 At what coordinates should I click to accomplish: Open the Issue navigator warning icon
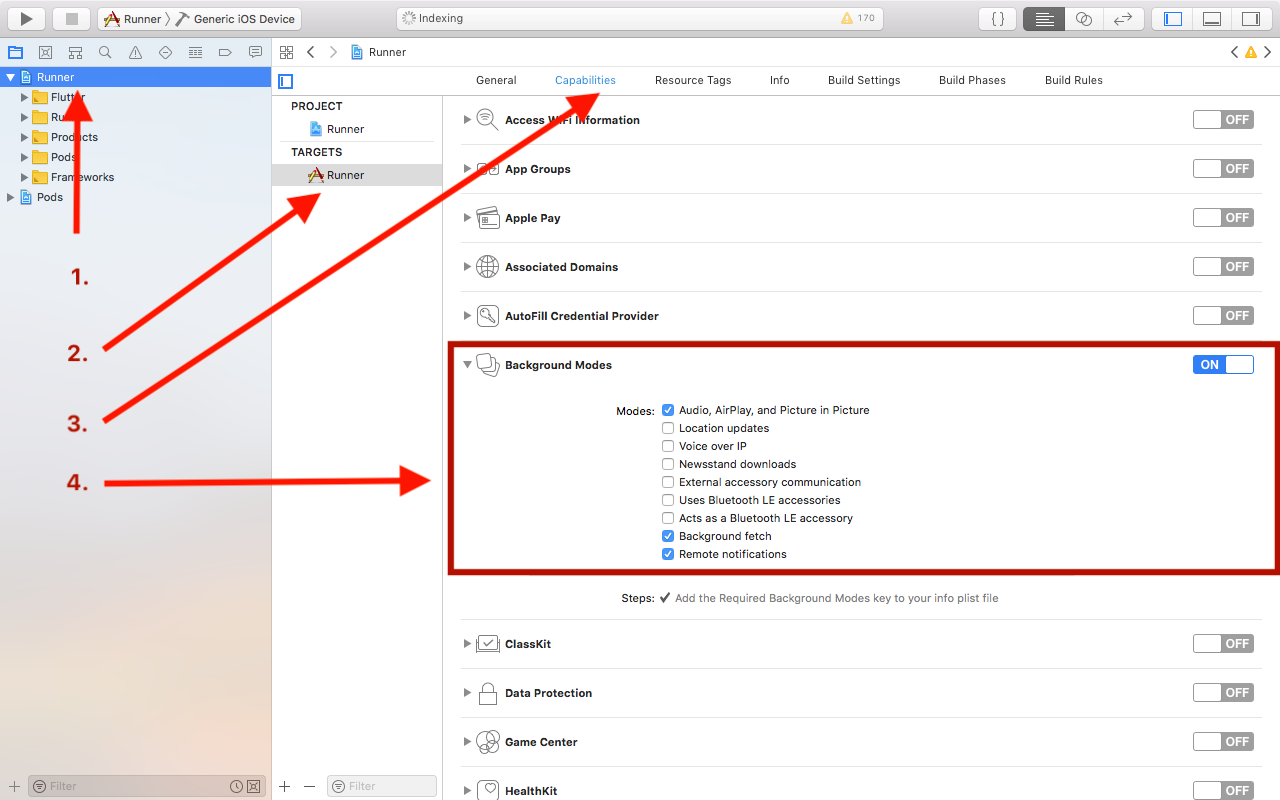click(135, 52)
